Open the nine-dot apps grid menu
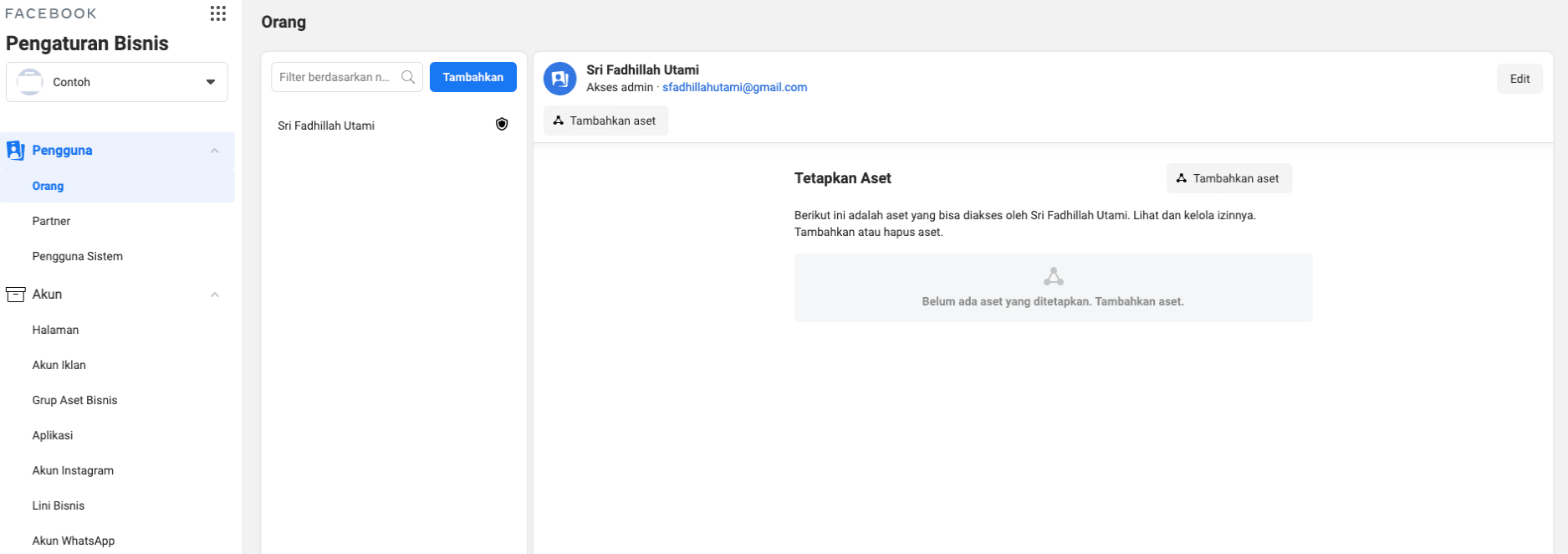The image size is (1568, 554). (x=217, y=13)
